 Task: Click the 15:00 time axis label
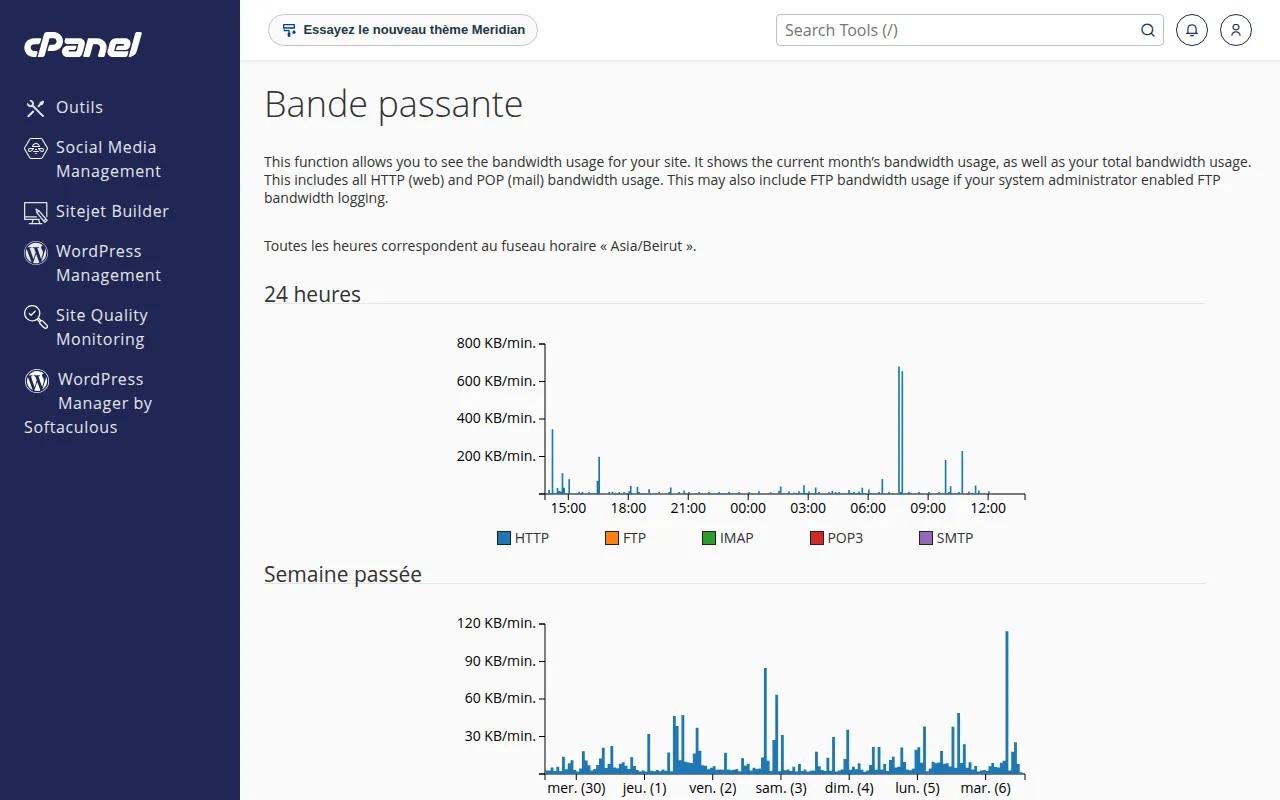568,508
